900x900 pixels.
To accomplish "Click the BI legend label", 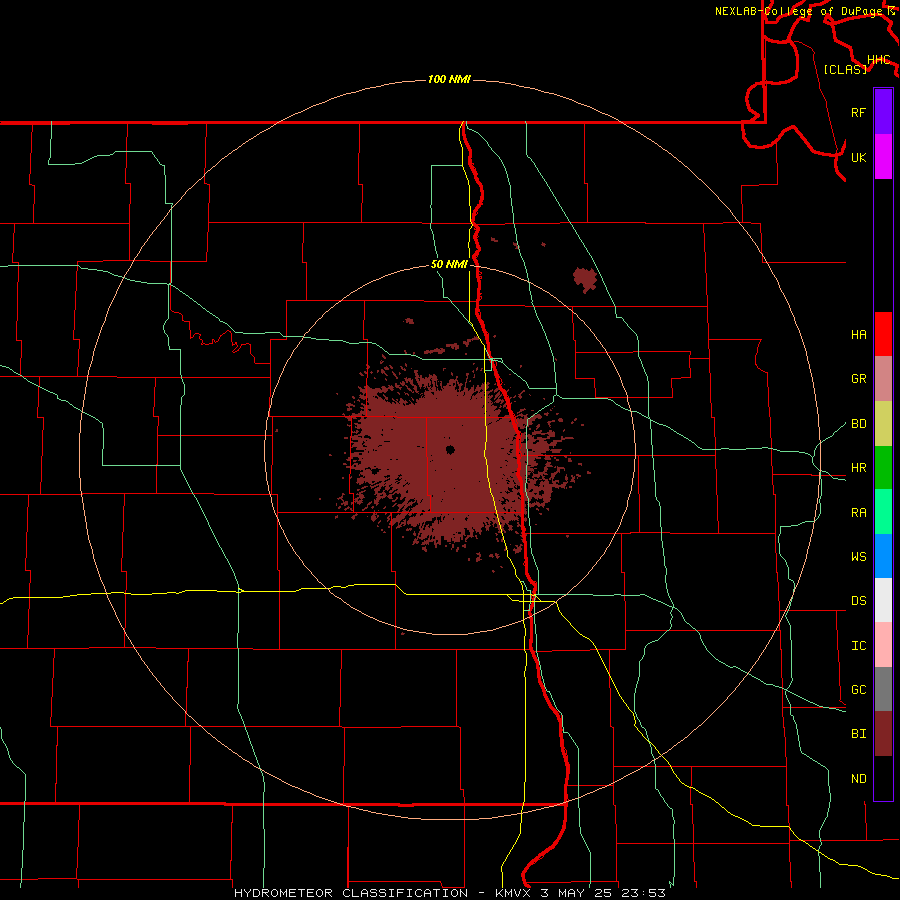I will (x=858, y=734).
